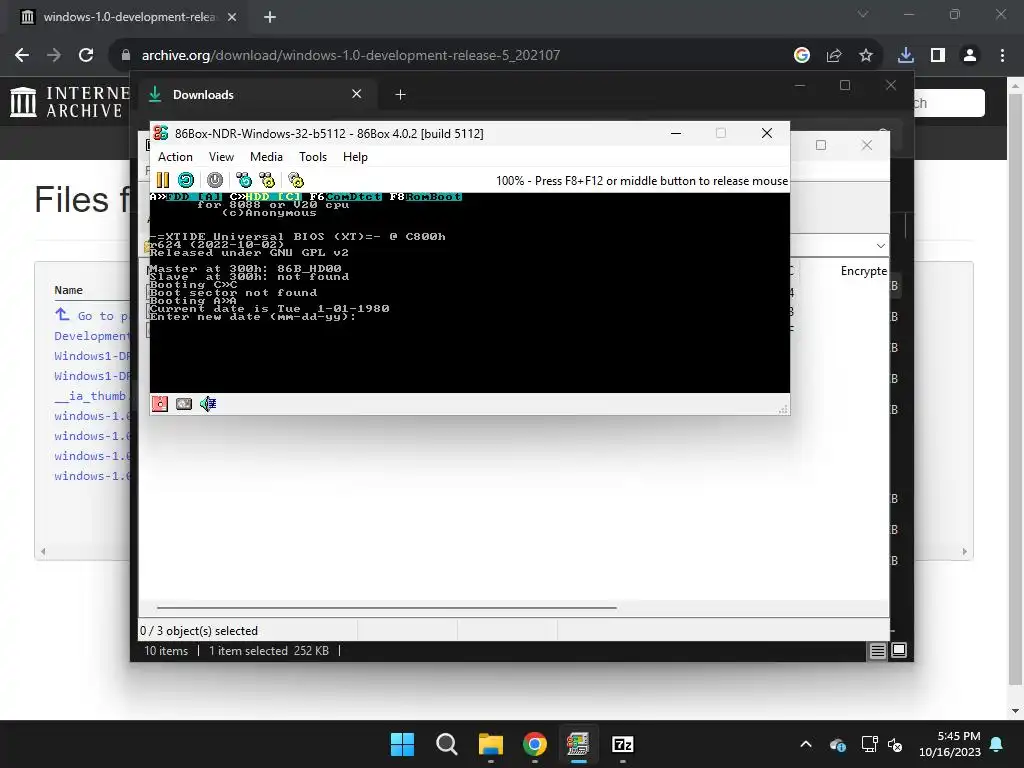
Task: Show hidden system tray icons
Action: click(x=806, y=744)
